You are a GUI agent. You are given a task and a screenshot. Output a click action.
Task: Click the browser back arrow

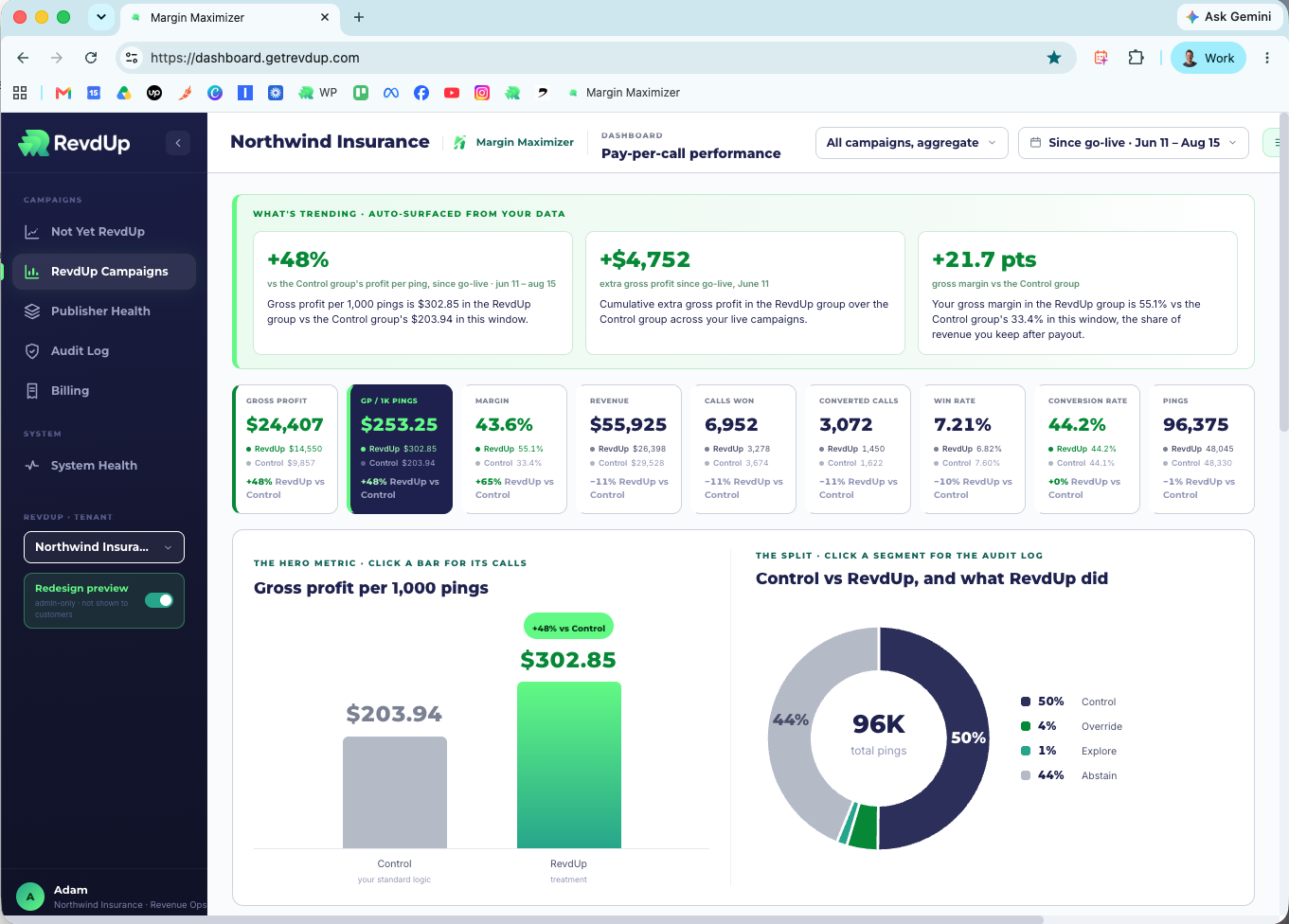[23, 58]
